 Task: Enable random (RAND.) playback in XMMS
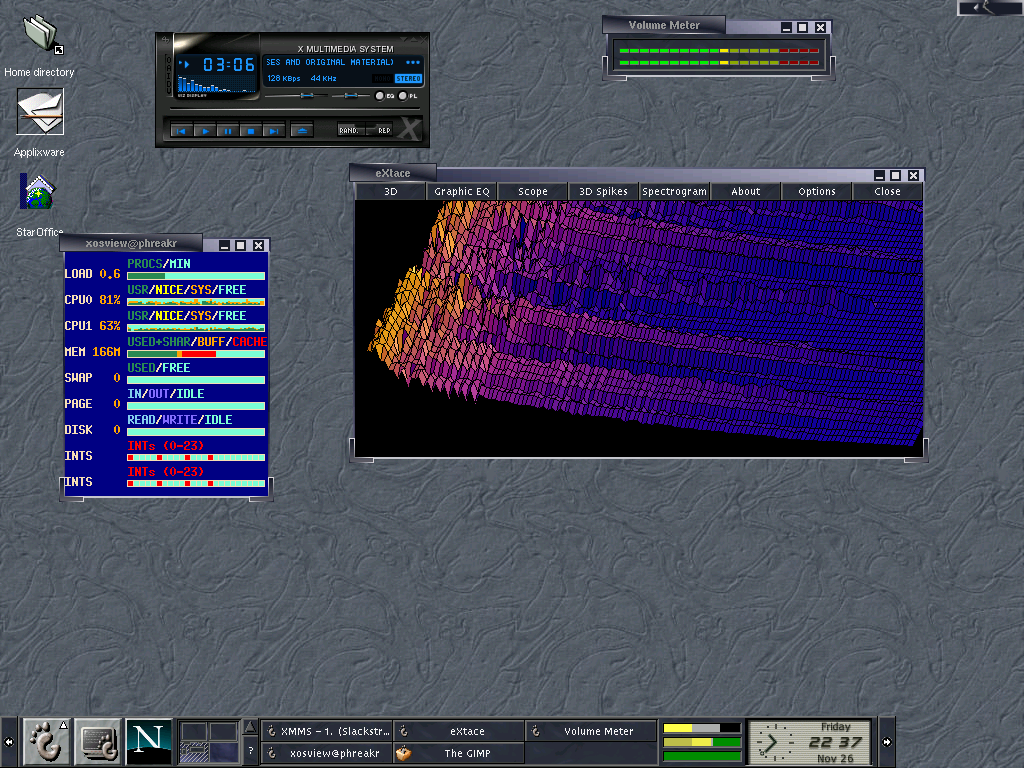[349, 130]
